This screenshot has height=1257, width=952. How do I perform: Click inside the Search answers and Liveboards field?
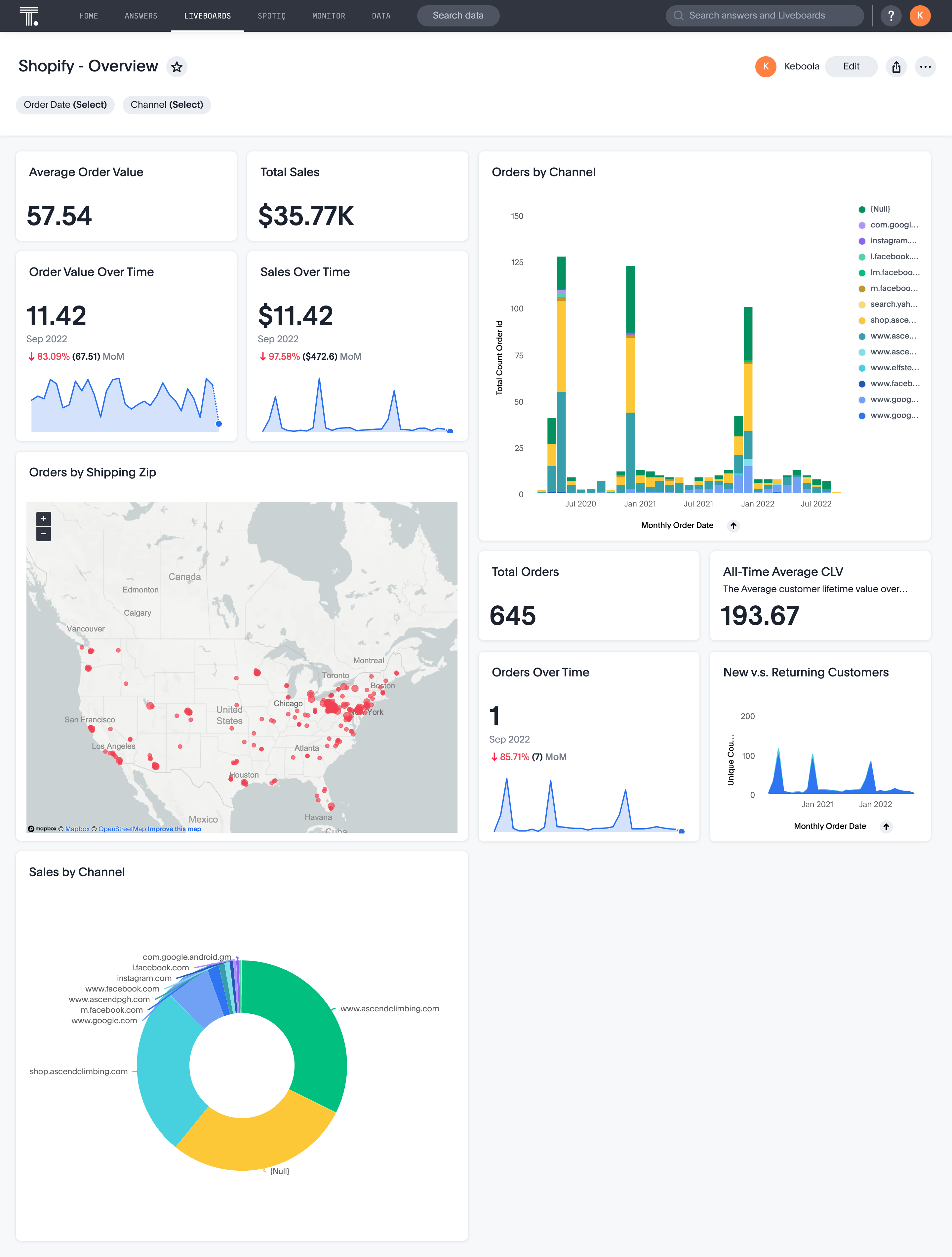click(764, 15)
